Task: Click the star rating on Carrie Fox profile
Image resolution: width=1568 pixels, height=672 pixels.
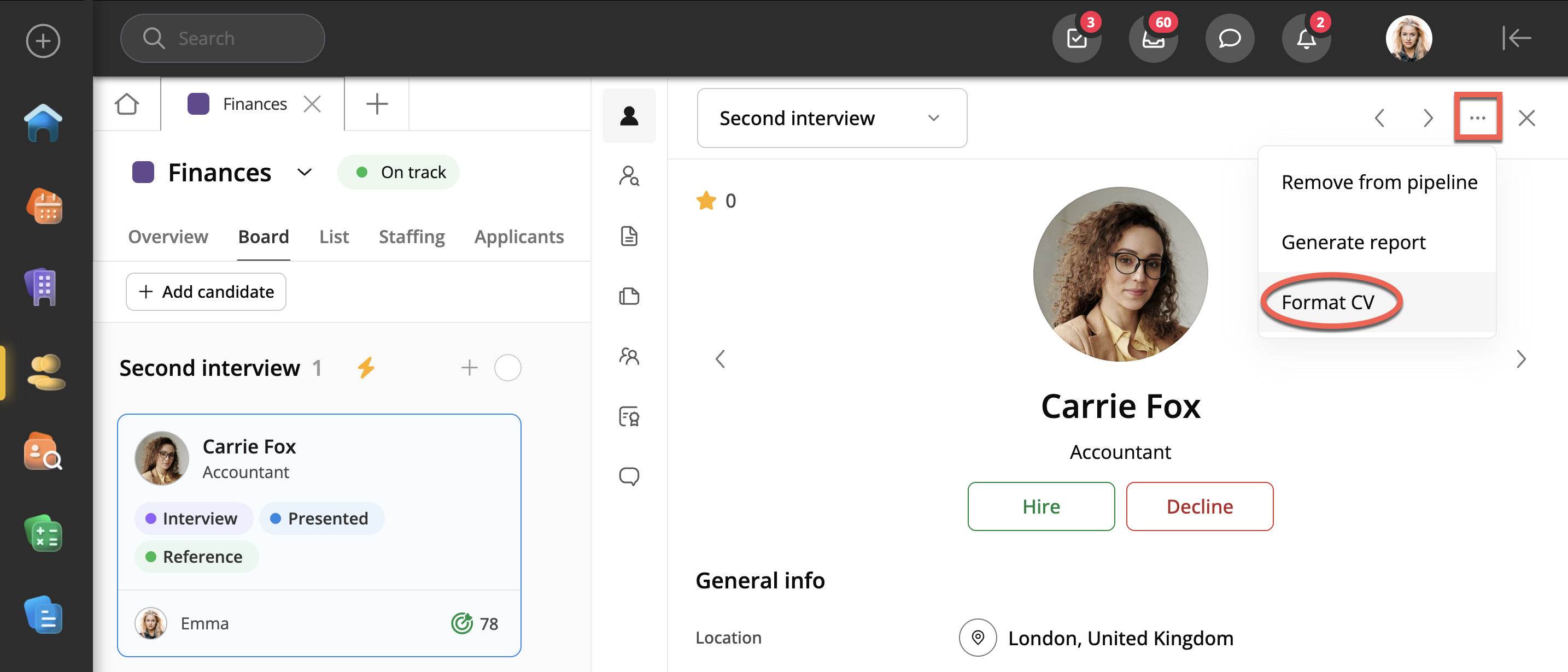Action: [x=706, y=201]
